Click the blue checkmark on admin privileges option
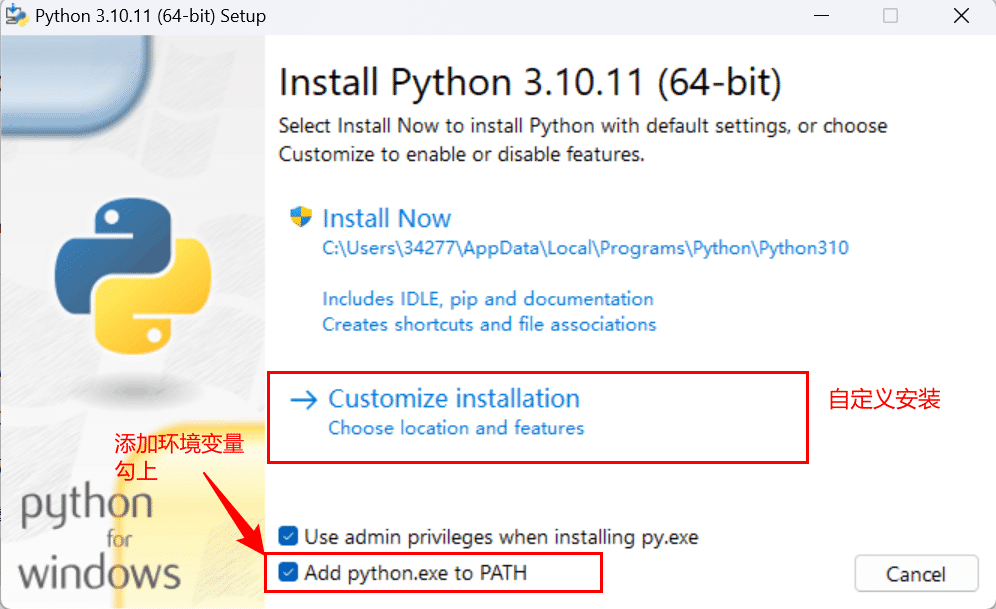The image size is (996, 609). (x=290, y=536)
